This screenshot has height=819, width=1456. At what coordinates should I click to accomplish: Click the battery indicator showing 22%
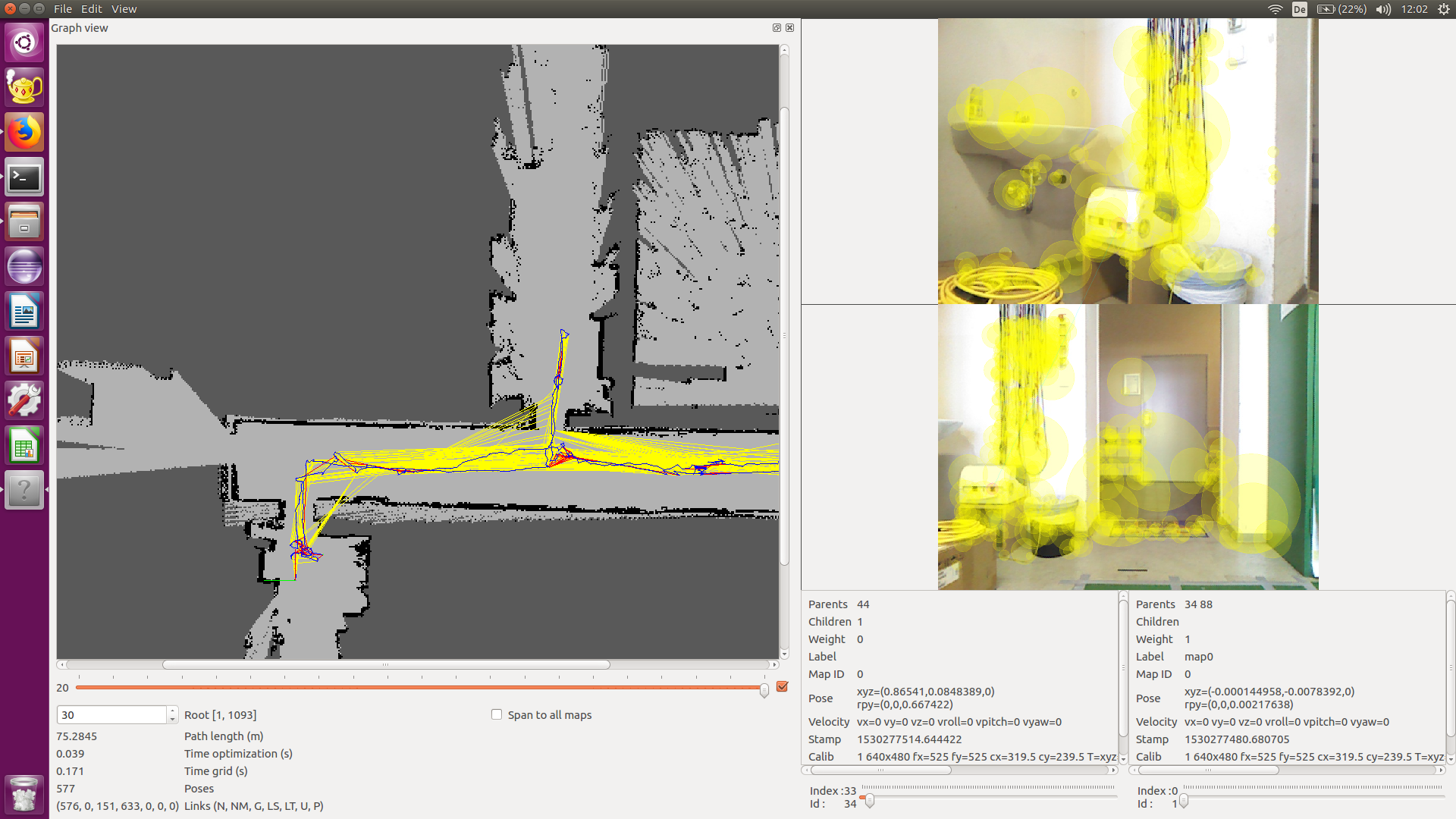point(1341,9)
